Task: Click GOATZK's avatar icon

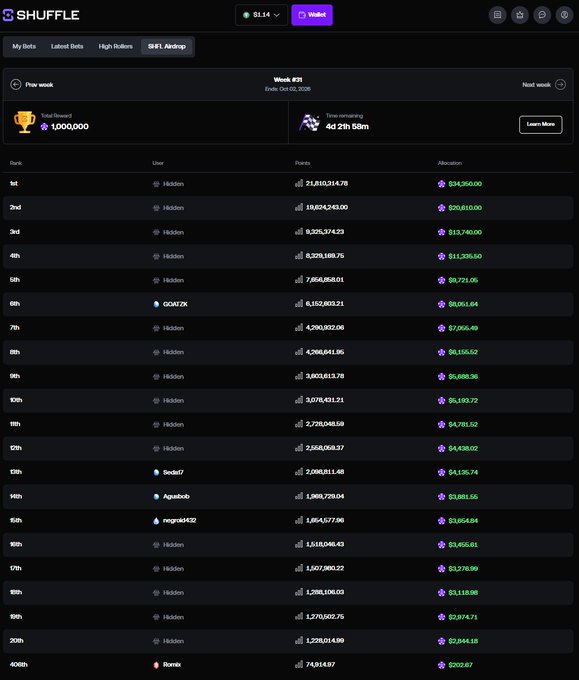Action: (x=156, y=304)
